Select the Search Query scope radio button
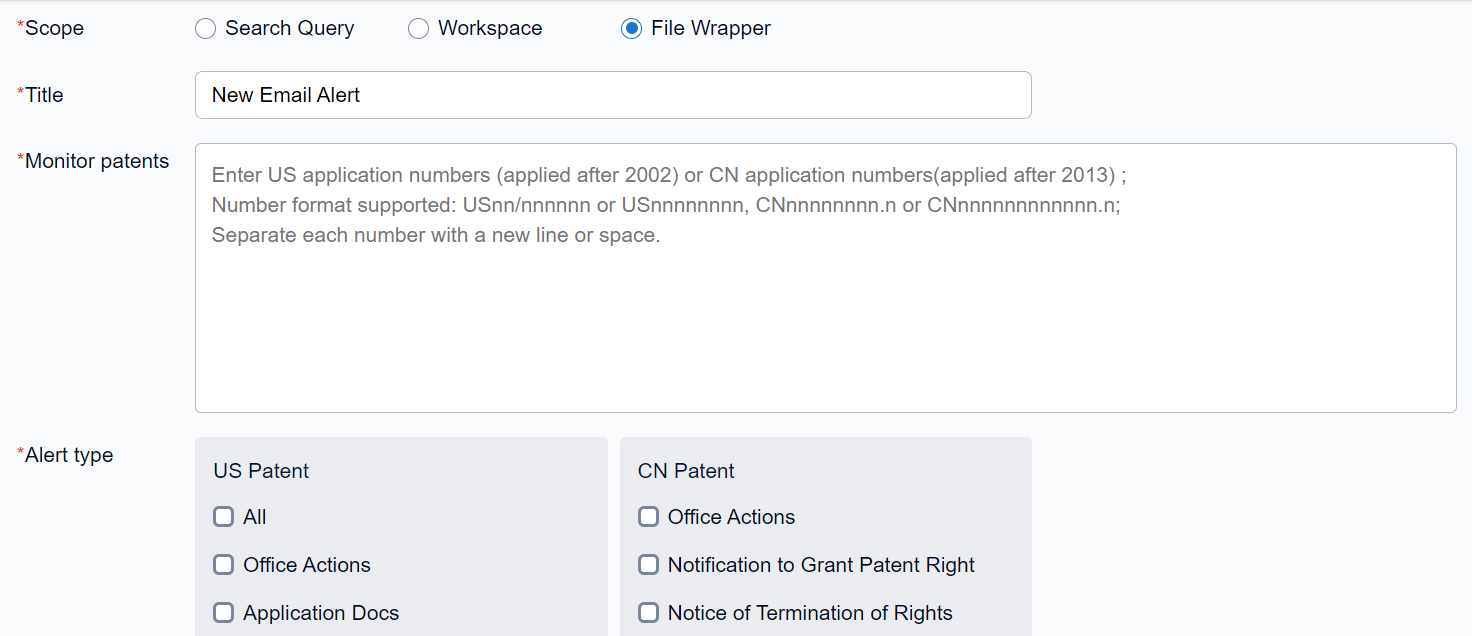This screenshot has height=636, width=1472. [x=205, y=29]
